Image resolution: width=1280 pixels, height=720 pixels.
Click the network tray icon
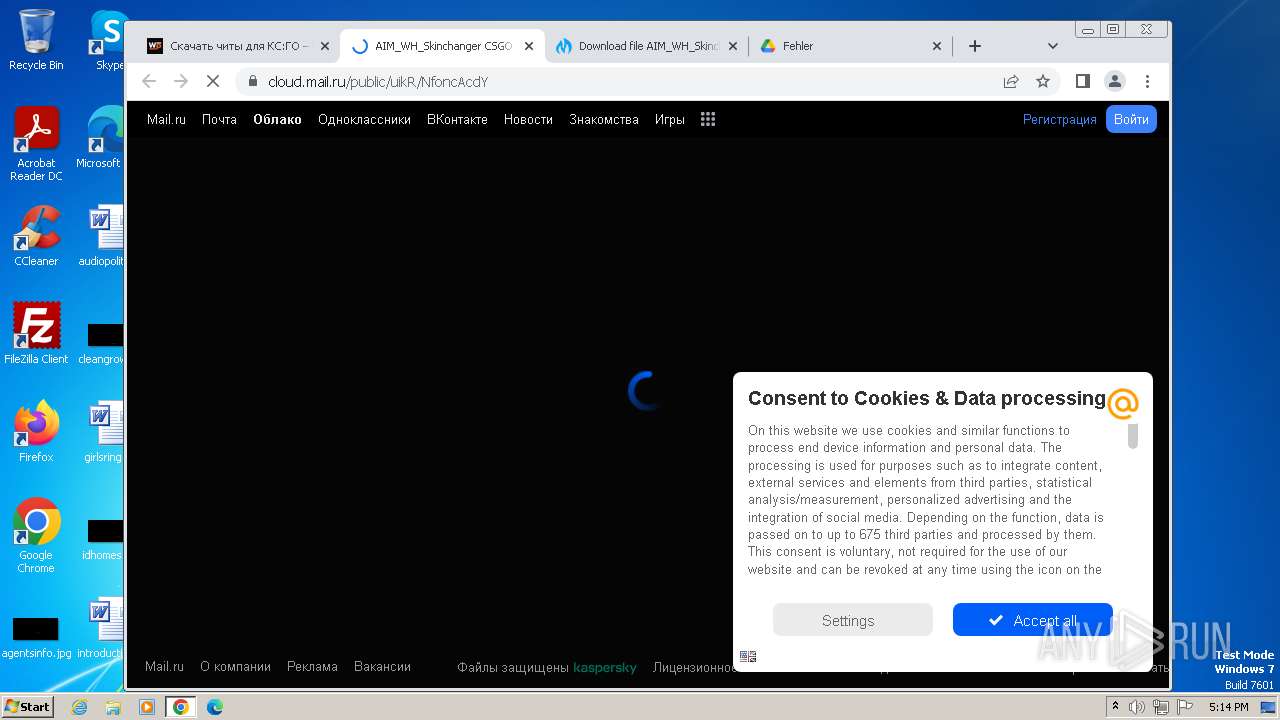(x=1160, y=707)
